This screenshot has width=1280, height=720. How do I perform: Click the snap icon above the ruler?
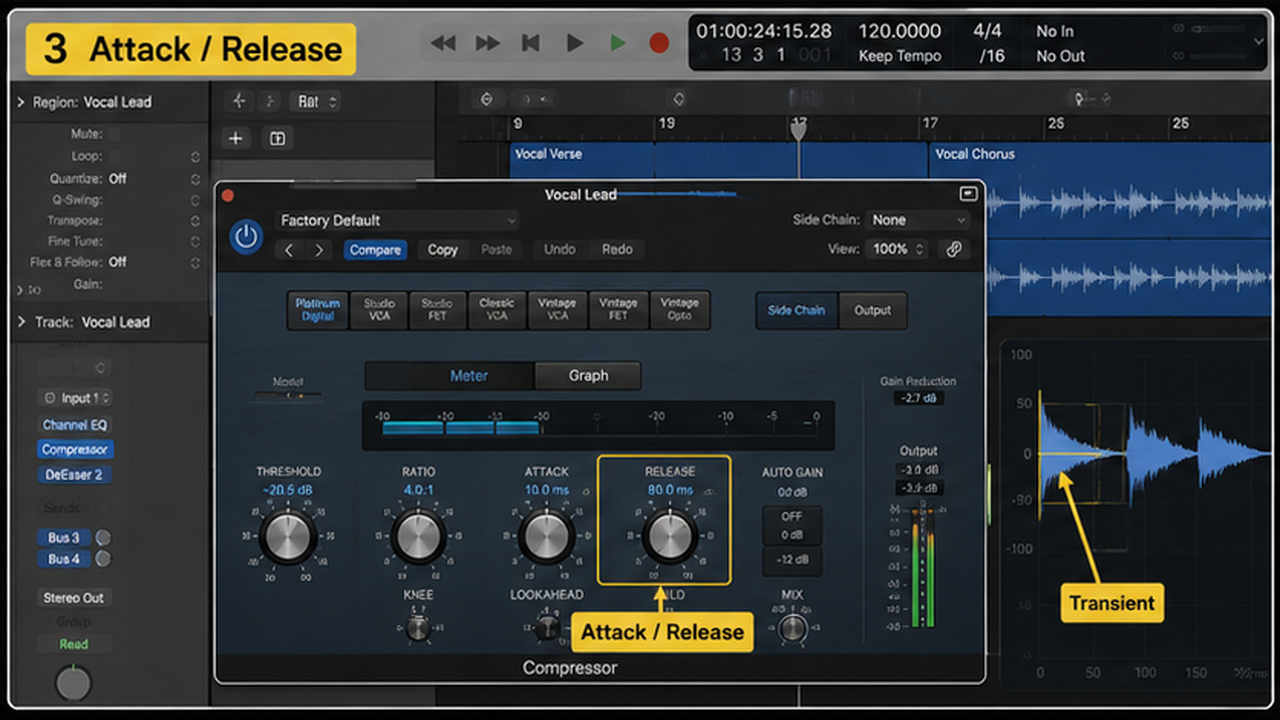(x=487, y=99)
